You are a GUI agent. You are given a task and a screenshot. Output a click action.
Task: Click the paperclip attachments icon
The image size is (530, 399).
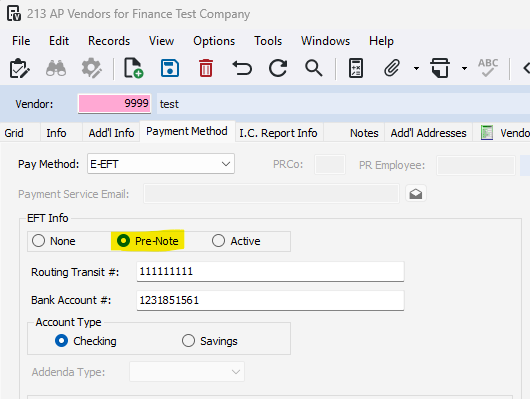[x=392, y=69]
